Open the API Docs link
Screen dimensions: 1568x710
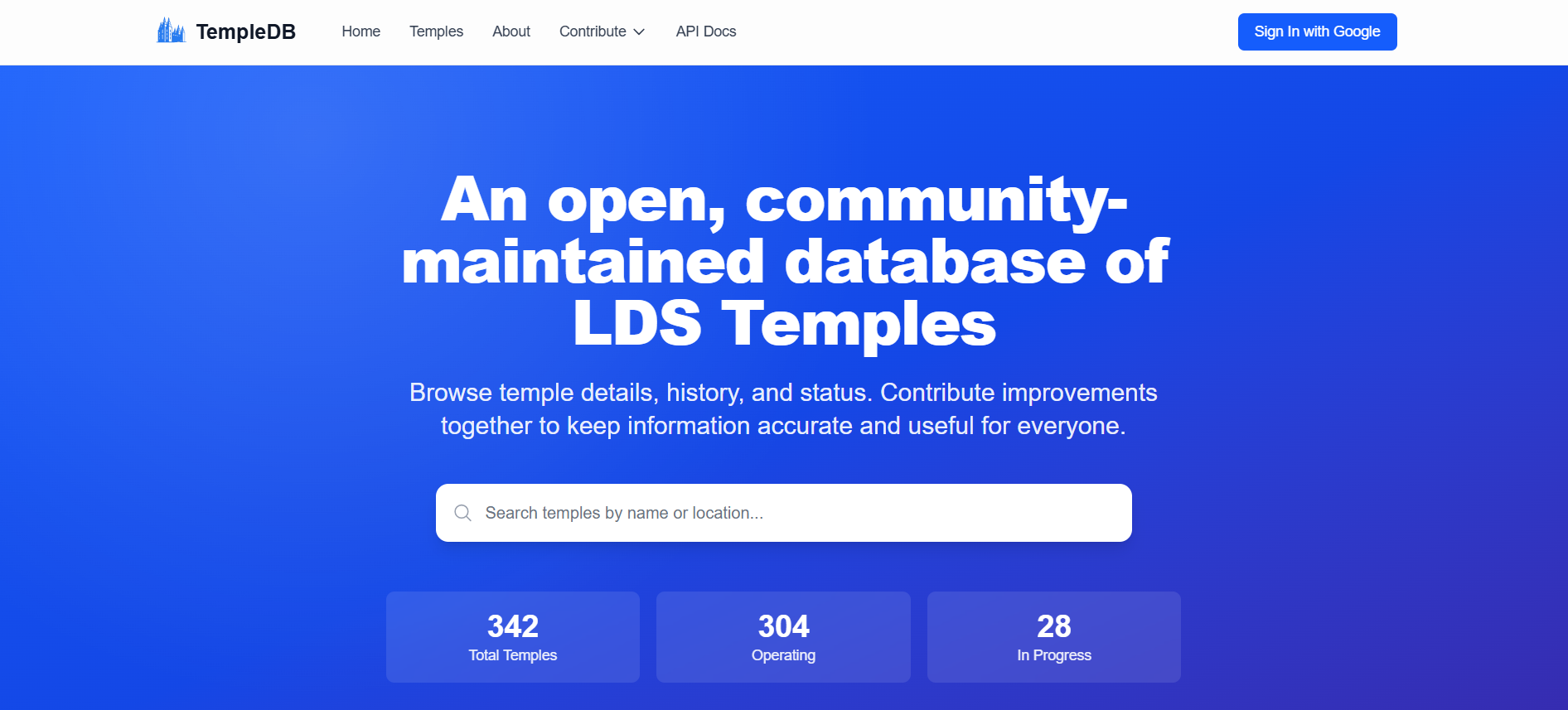coord(705,31)
